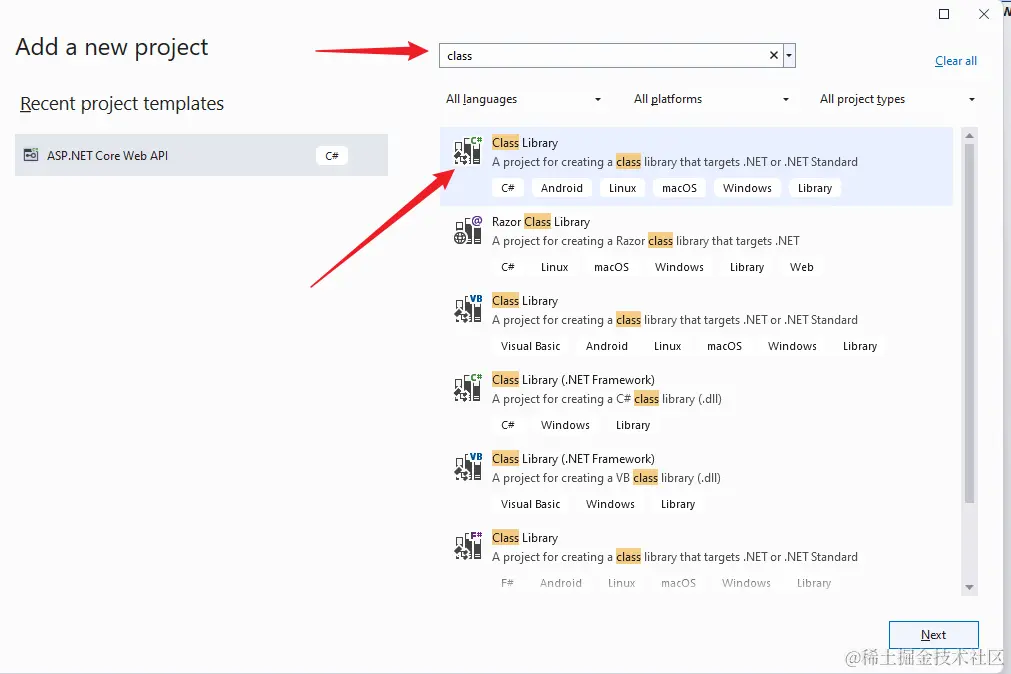Click the macOS tag on Razor Class Library
Image resolution: width=1011 pixels, height=674 pixels.
(611, 267)
